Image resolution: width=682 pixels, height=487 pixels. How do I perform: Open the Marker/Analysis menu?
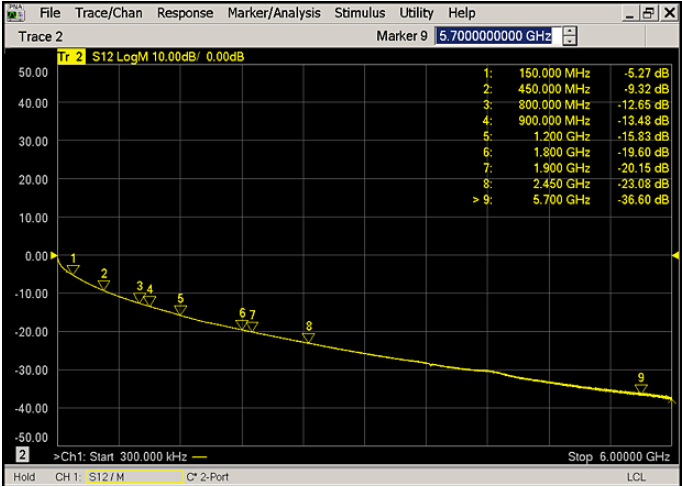coord(274,13)
